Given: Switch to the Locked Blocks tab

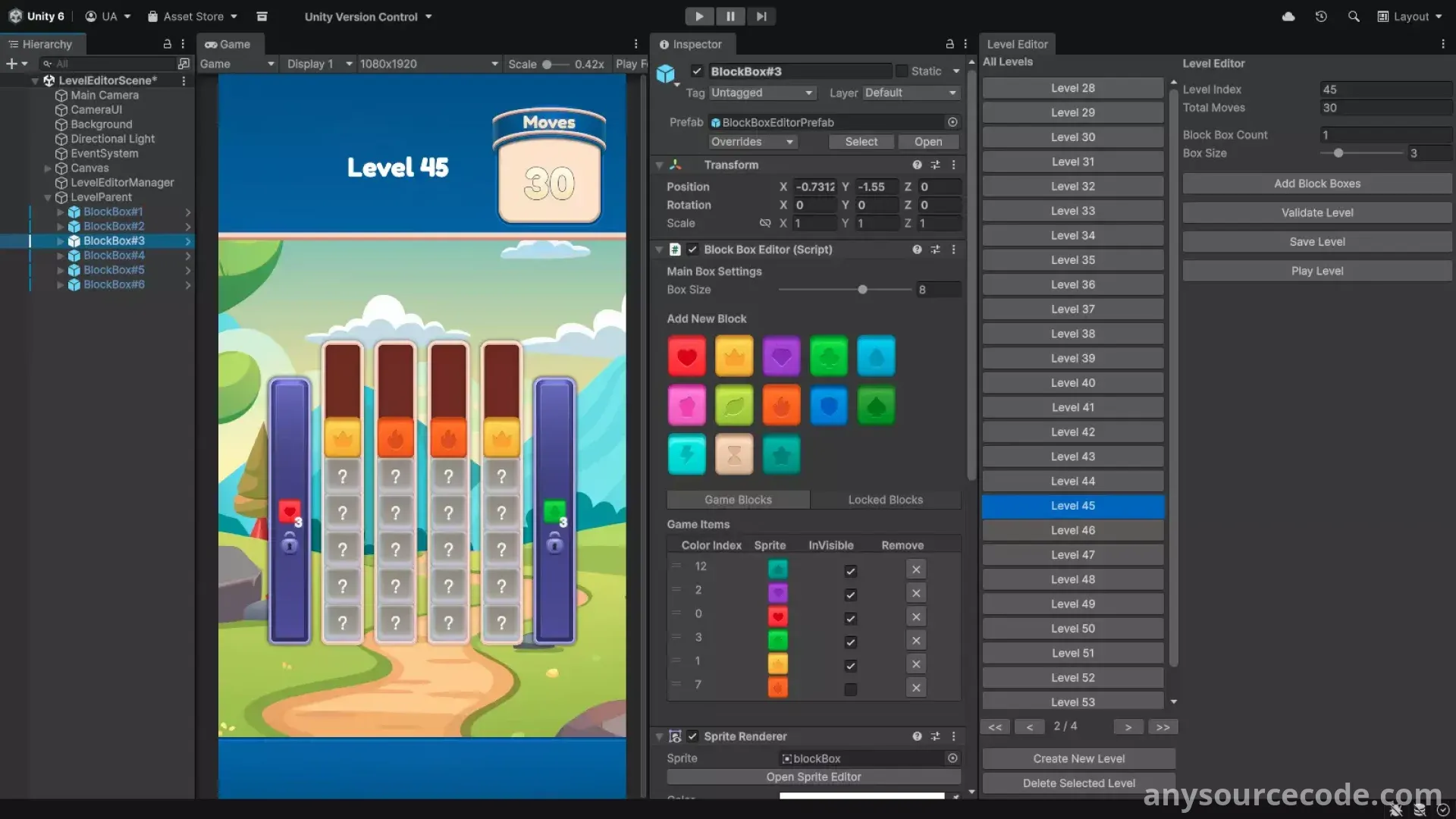Looking at the screenshot, I should pos(885,500).
